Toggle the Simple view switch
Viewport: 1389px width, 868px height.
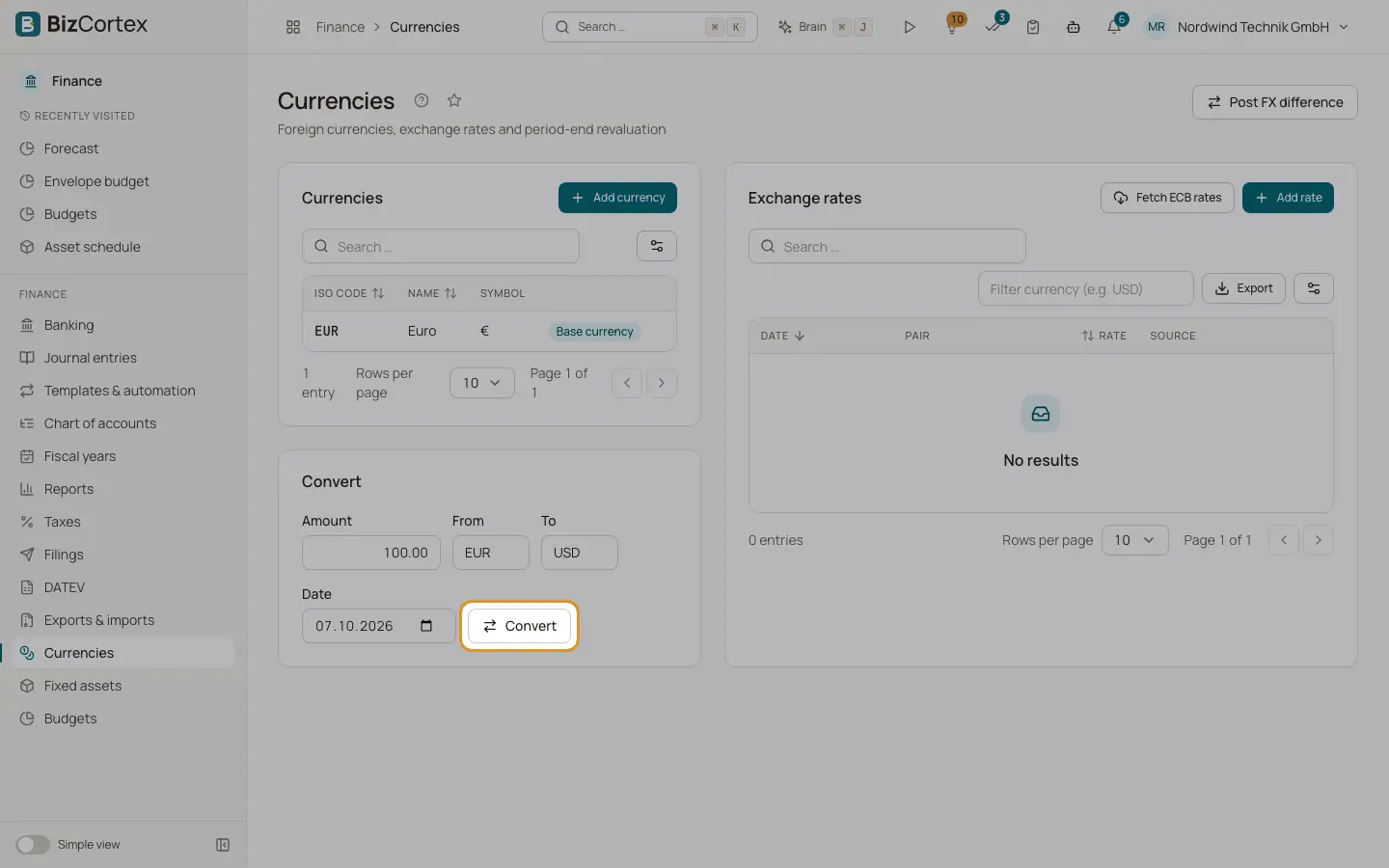(33, 845)
